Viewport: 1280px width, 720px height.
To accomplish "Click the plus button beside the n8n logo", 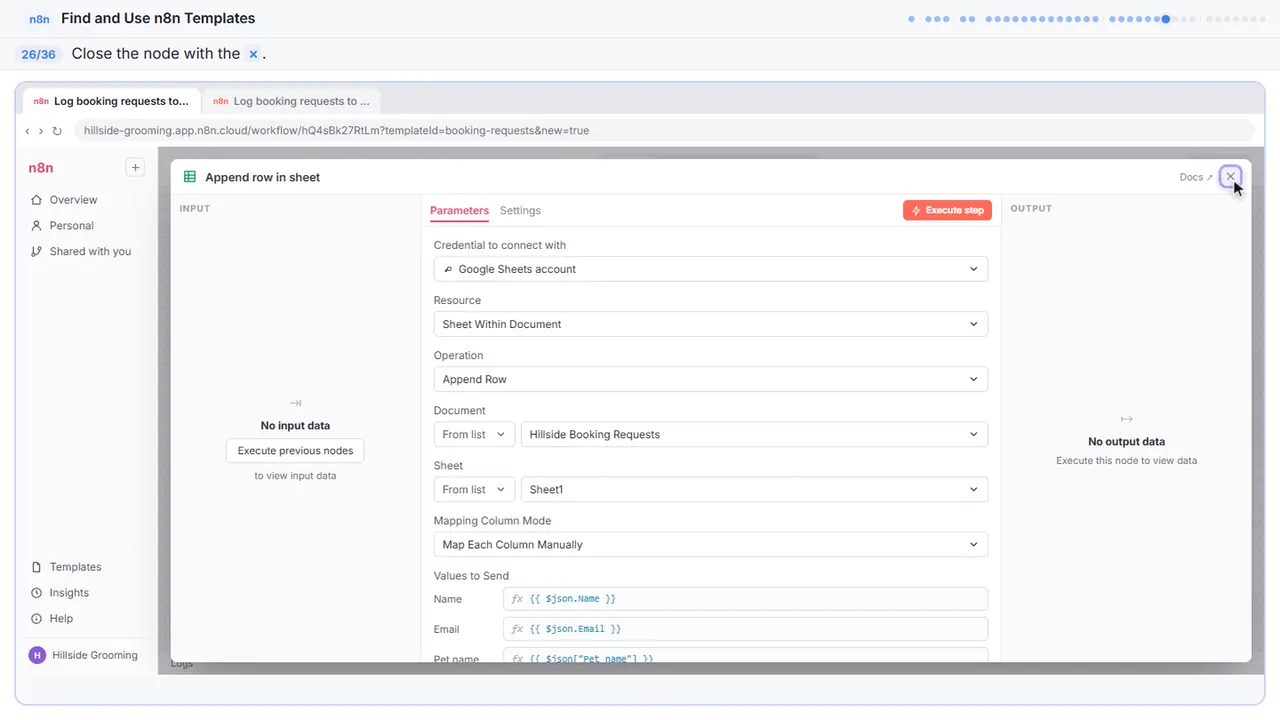I will pos(135,168).
